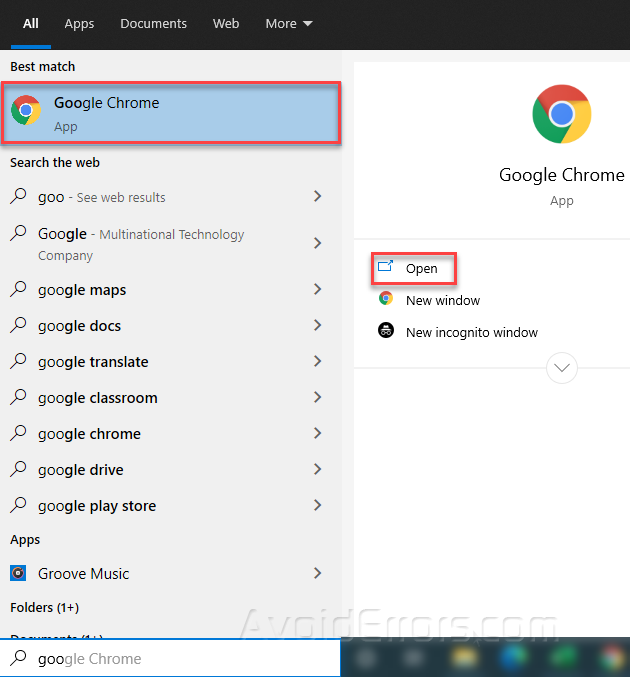Screen dimensions: 630x677
Task: Expand the 'goo' web result arrow
Action: [x=317, y=196]
